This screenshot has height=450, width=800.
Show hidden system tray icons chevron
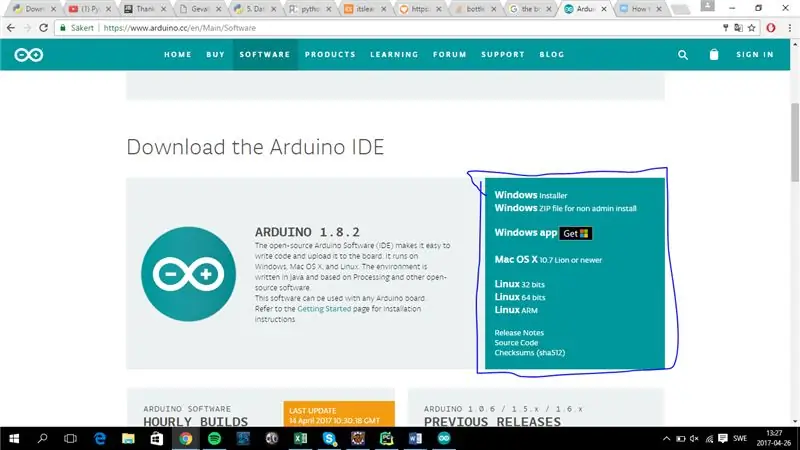pyautogui.click(x=666, y=439)
